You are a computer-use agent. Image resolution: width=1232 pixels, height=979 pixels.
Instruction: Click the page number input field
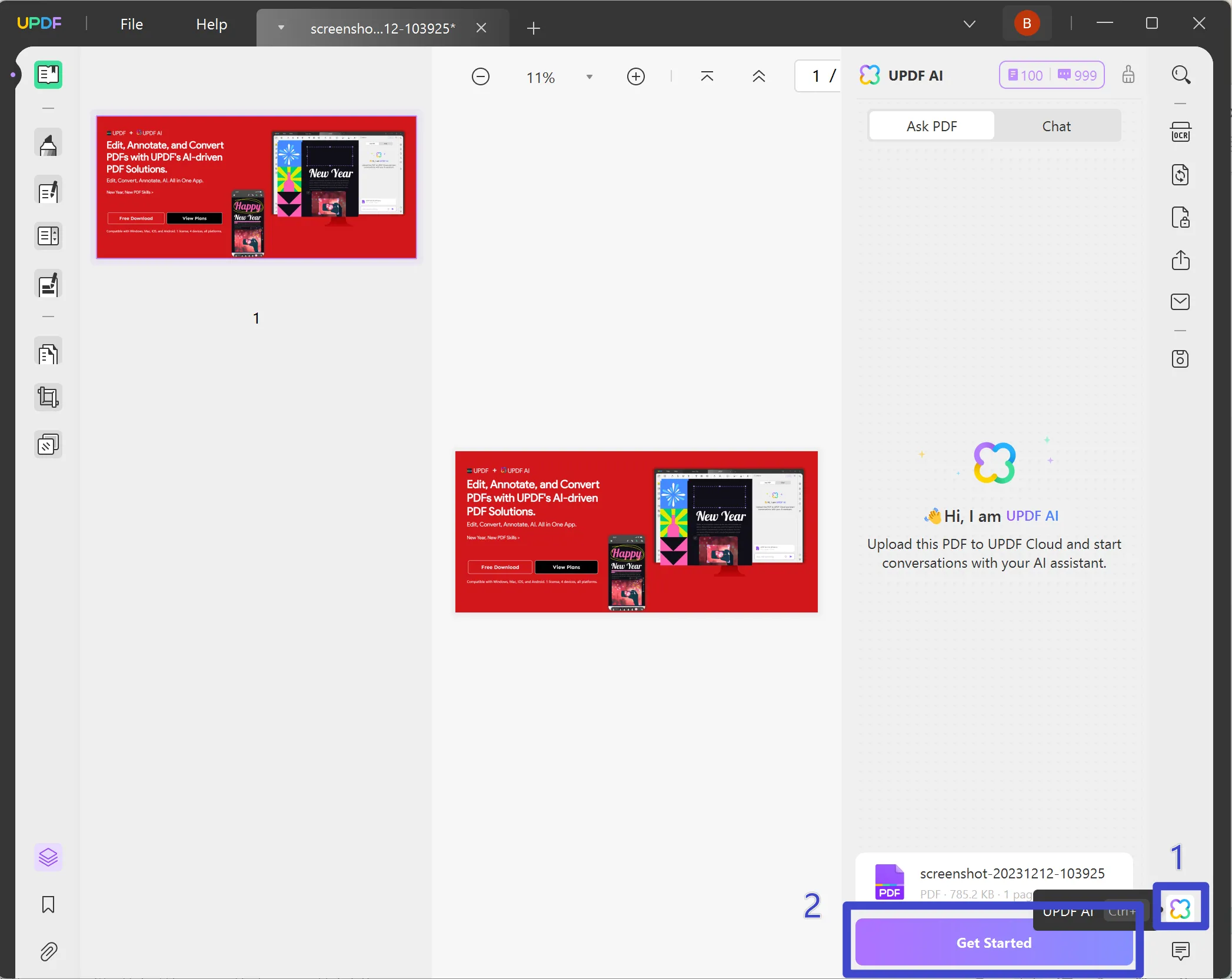click(818, 76)
